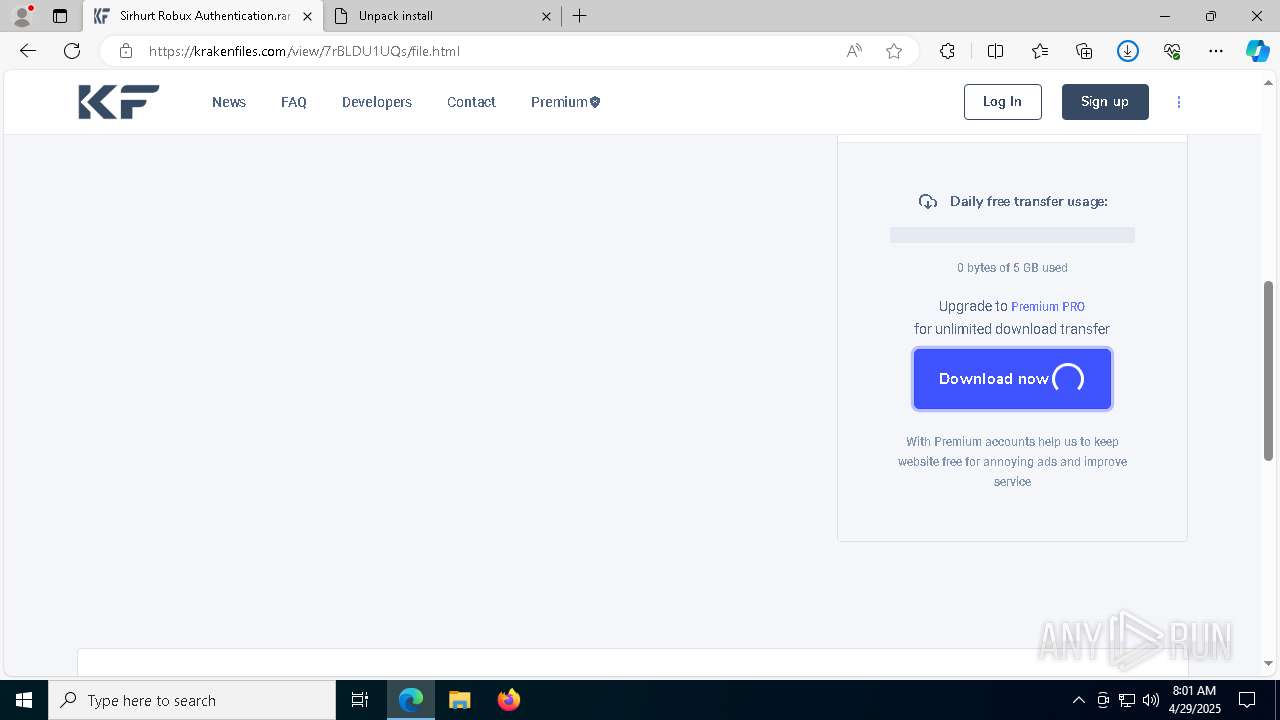Open the Read aloud icon
The height and width of the screenshot is (720, 1280).
tap(854, 51)
